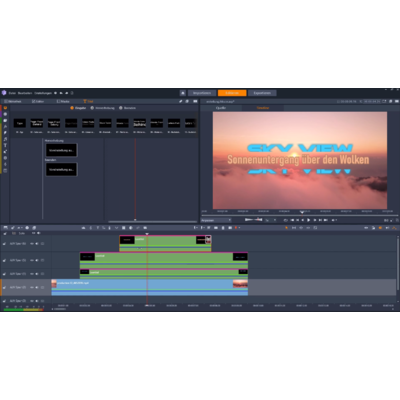This screenshot has width=400, height=400.
Task: Mute audio of A/V Spur (5)
Action: (x=37, y=260)
